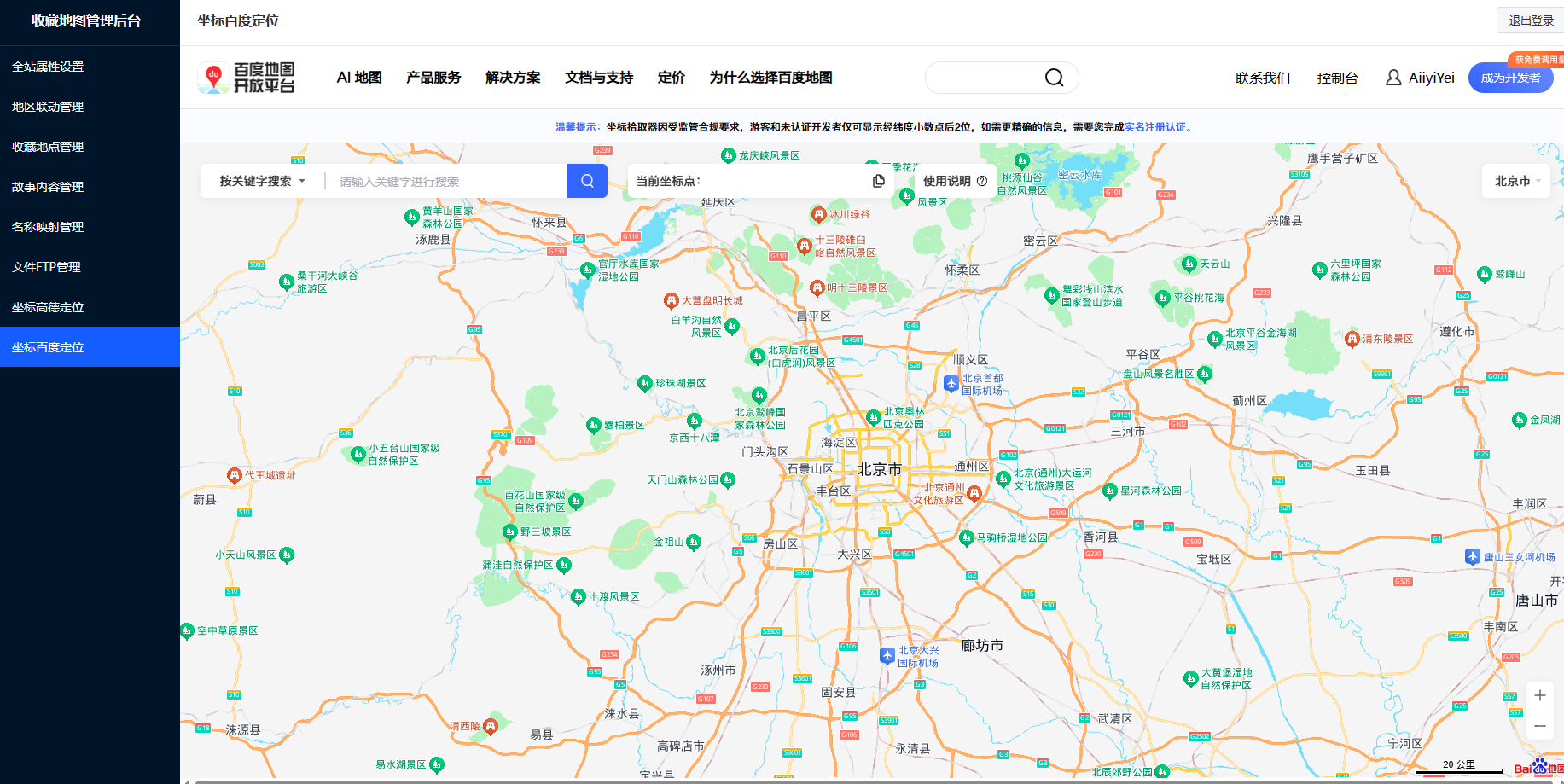This screenshot has height=784, width=1564.
Task: Click the 廊坊市 label on the map
Action: pyautogui.click(x=982, y=646)
